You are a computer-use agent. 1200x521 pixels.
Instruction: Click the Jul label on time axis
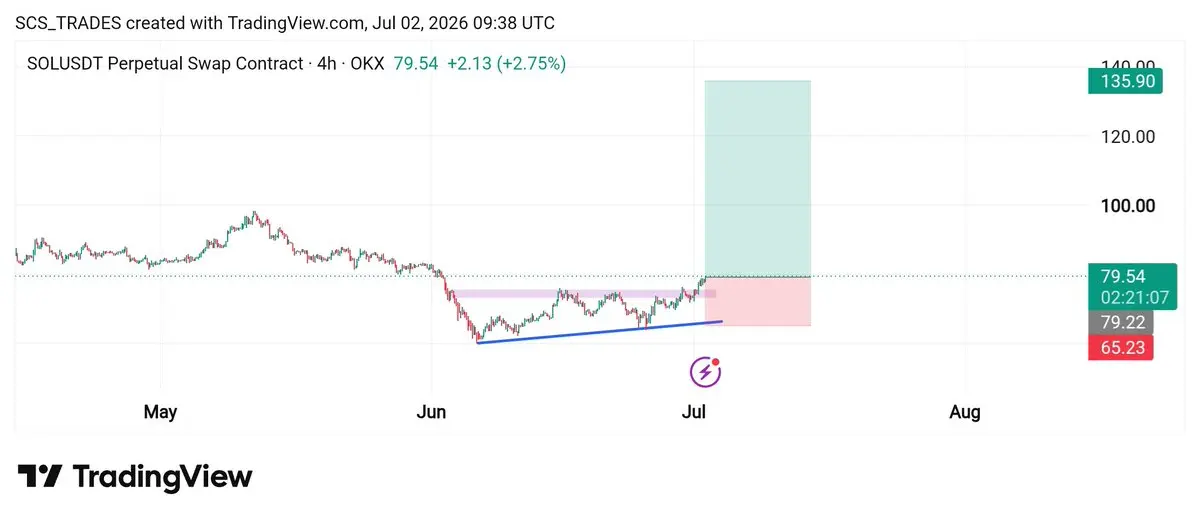pyautogui.click(x=692, y=411)
